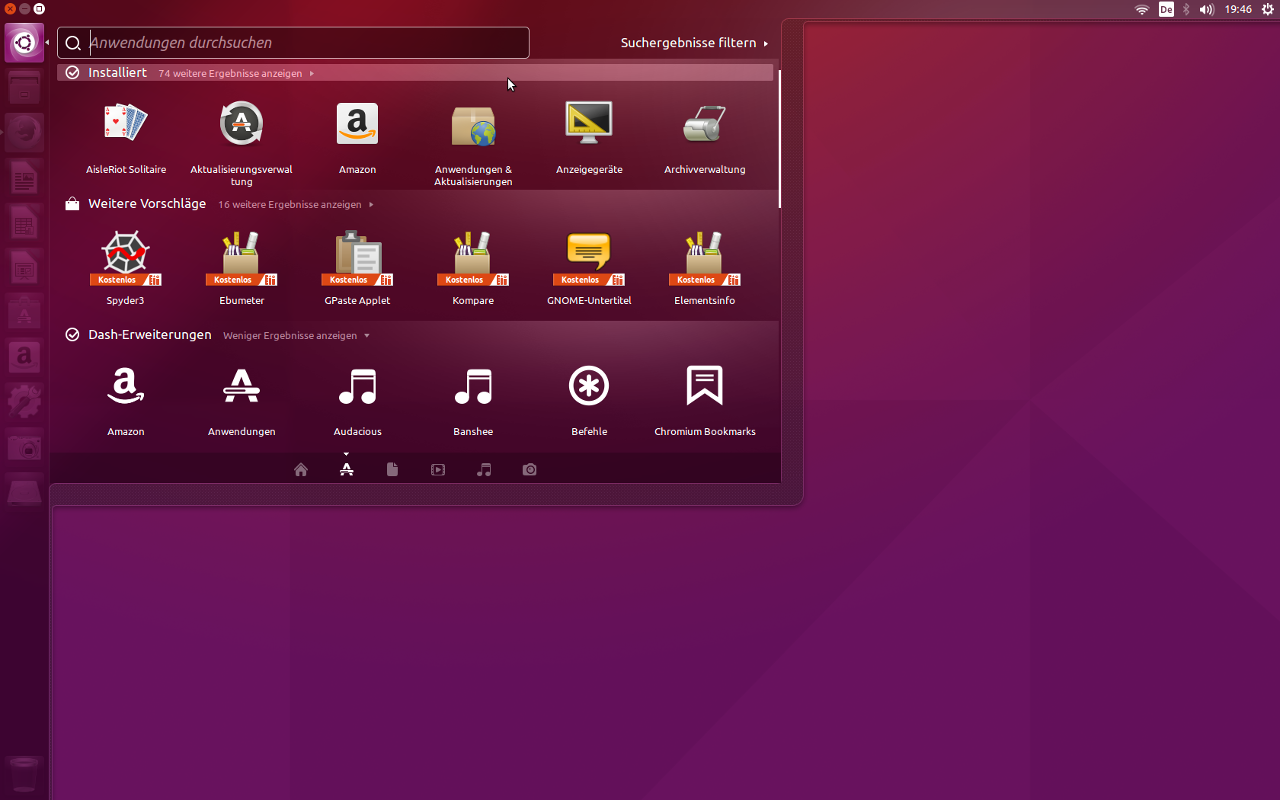Select GNOME-Untertitel suggested app

[x=589, y=268]
